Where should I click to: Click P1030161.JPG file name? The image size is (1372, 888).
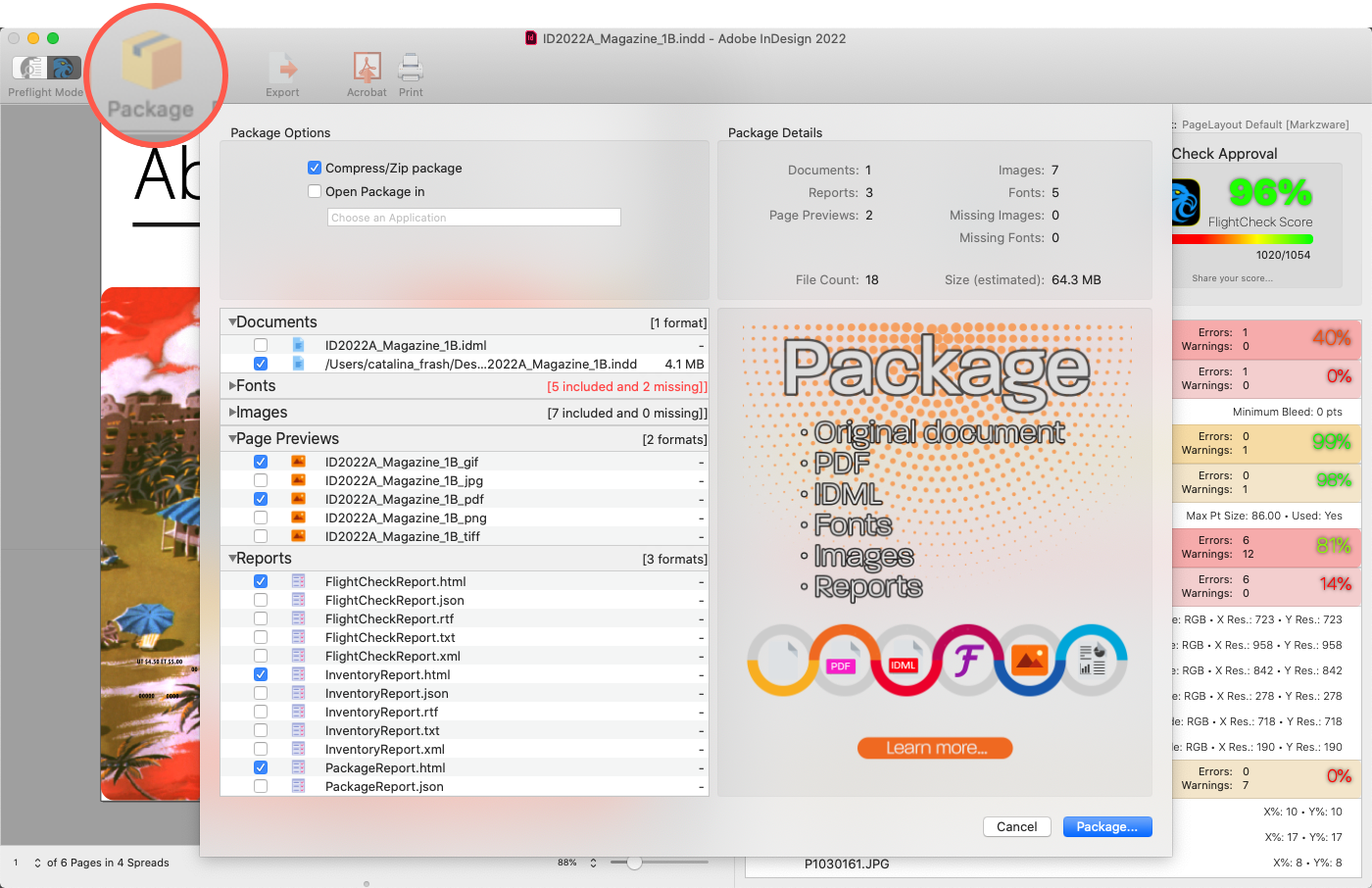pos(847,863)
